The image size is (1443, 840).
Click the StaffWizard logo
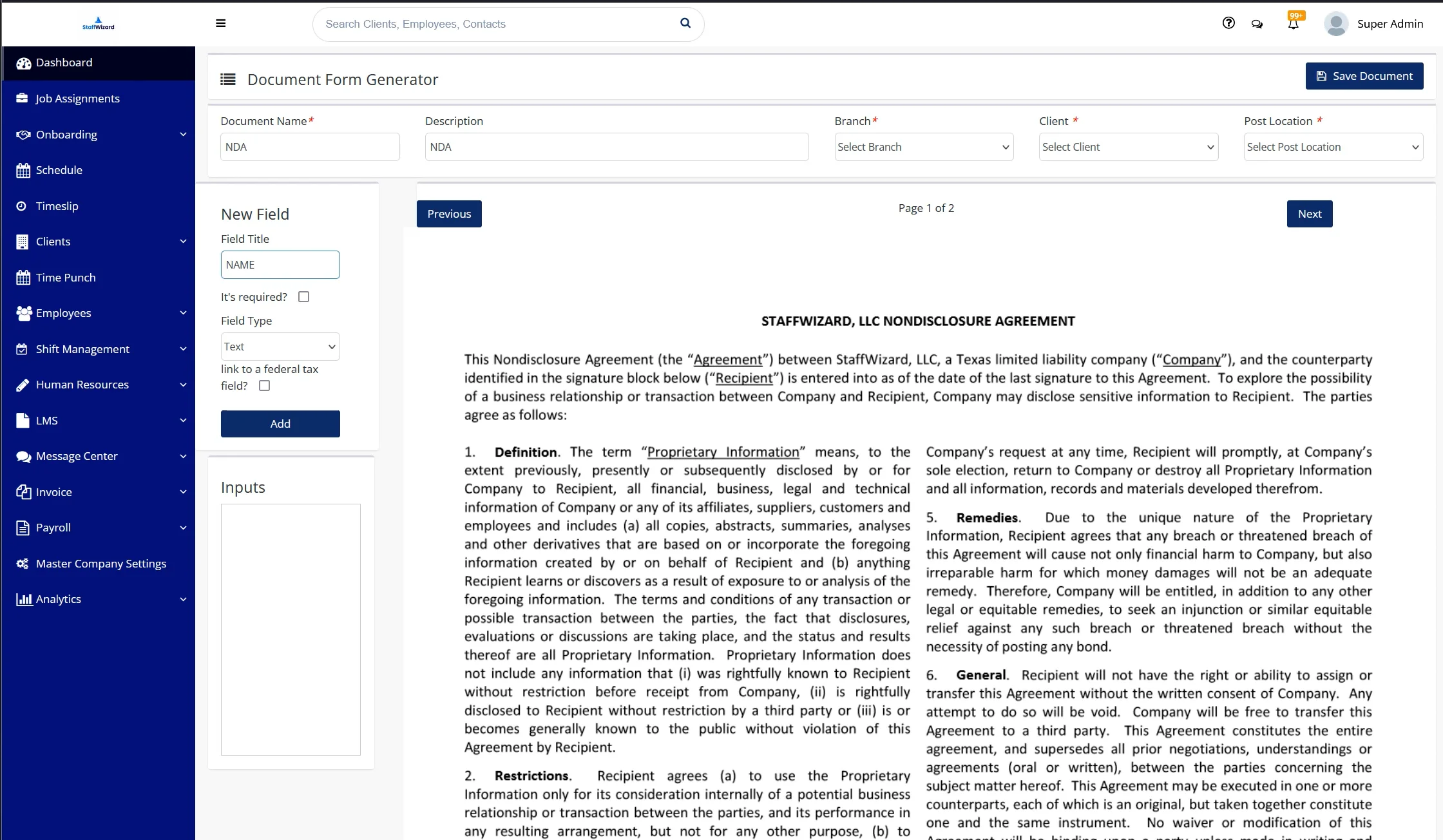pos(98,23)
